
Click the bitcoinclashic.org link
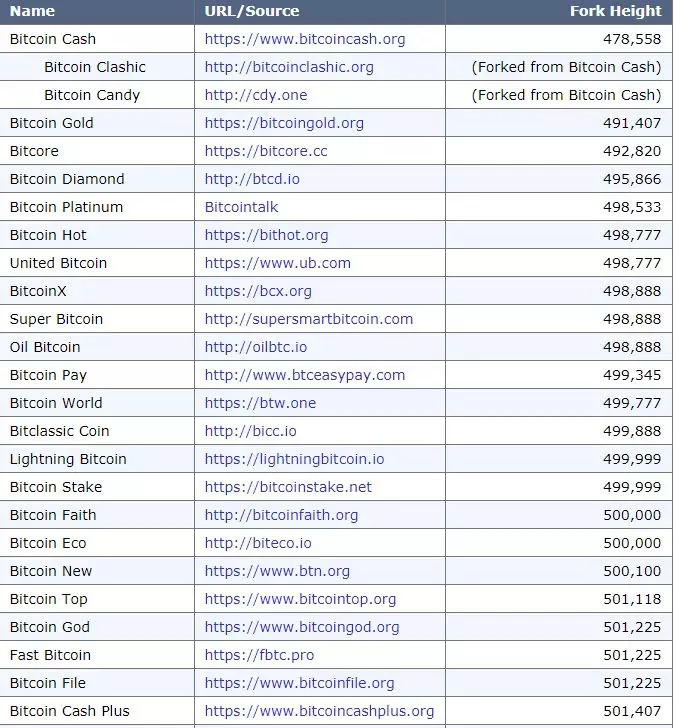[x=289, y=67]
